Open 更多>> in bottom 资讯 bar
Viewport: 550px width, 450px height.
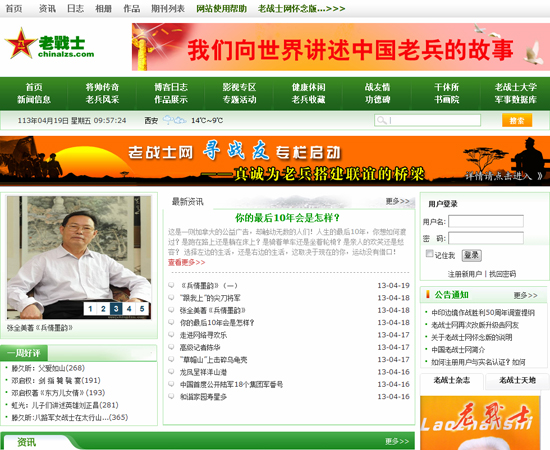tap(397, 441)
